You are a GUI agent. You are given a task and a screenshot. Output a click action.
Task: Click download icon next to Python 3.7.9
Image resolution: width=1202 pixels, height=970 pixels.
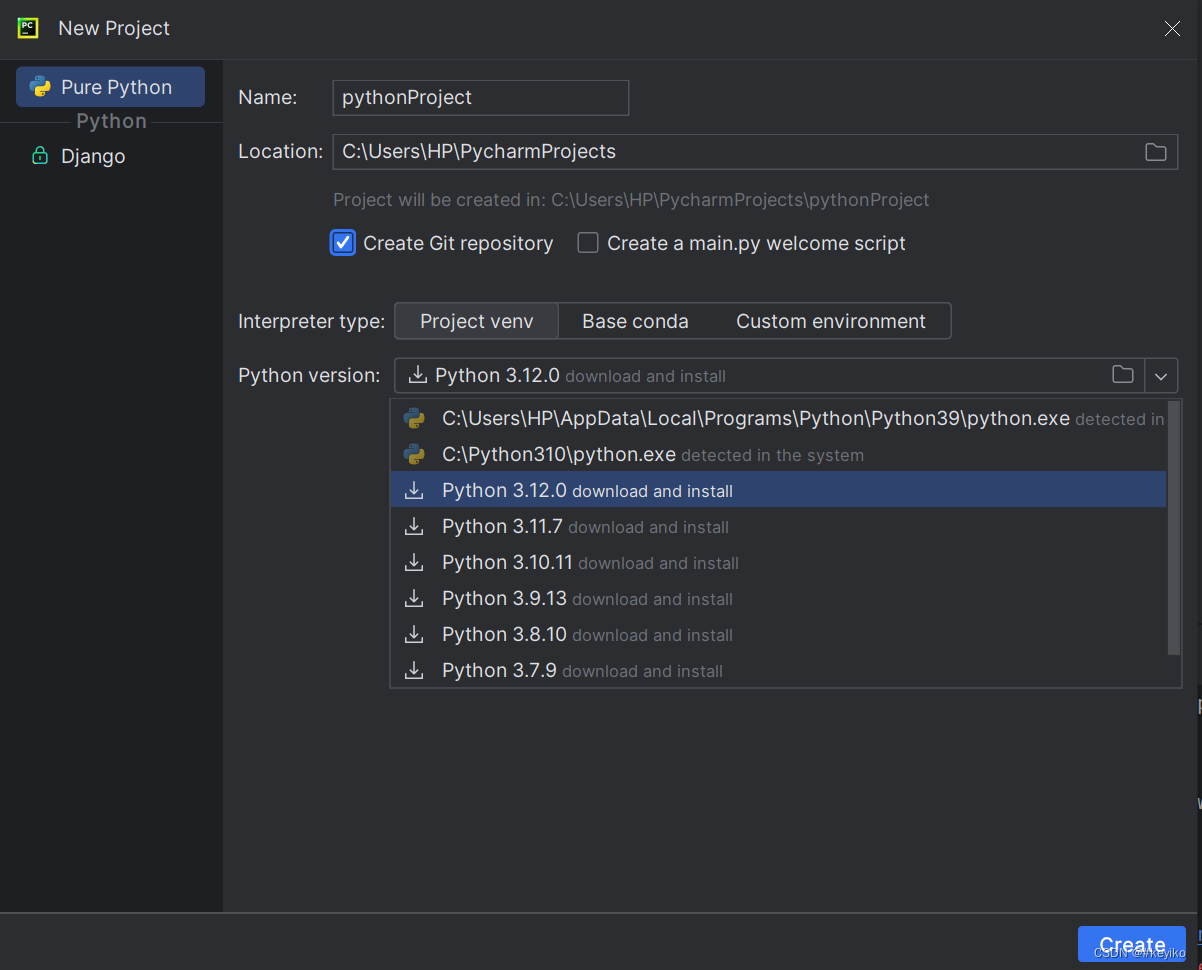click(414, 671)
